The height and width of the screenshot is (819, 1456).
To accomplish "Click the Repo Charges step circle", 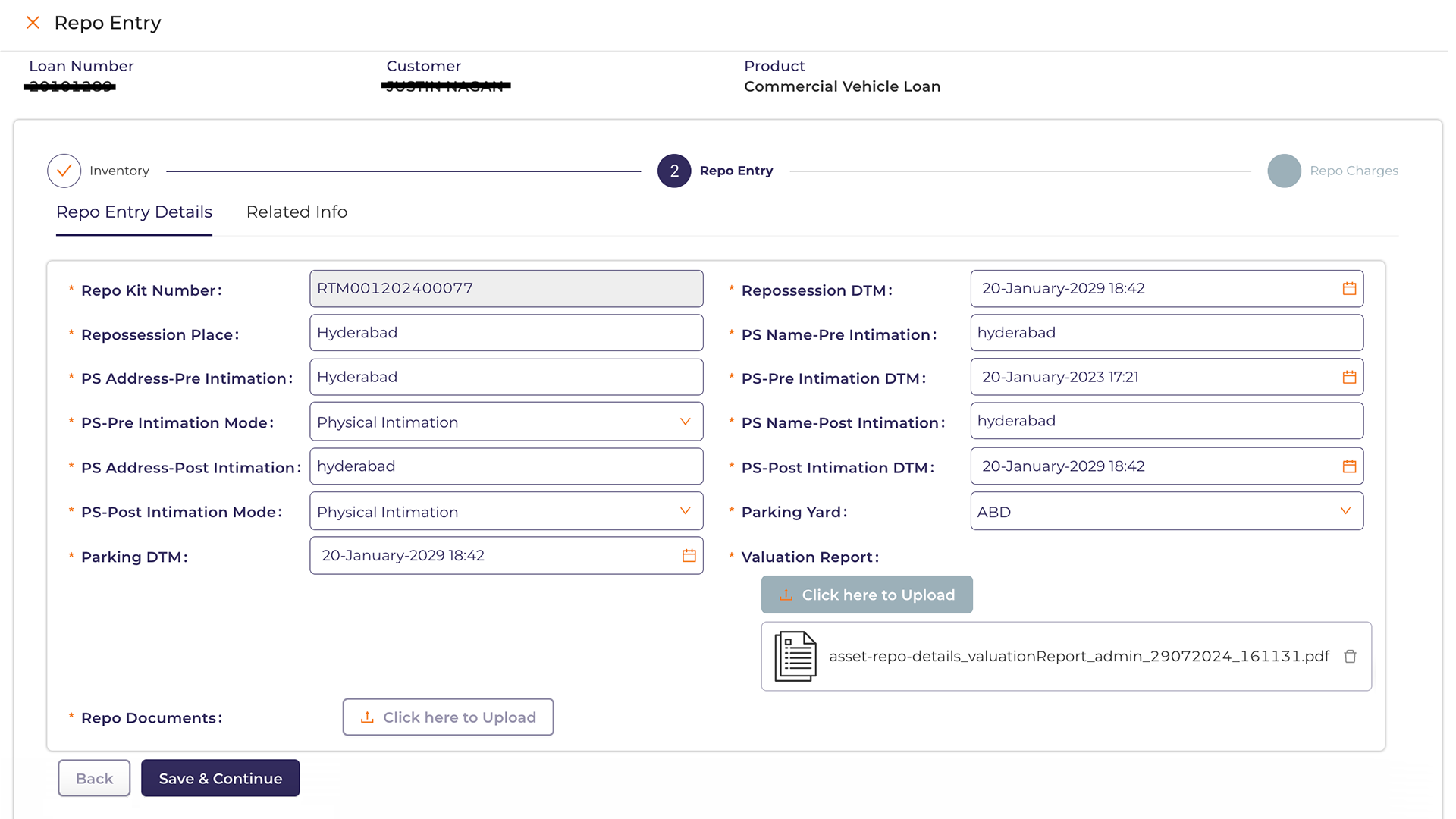I will coord(1284,171).
